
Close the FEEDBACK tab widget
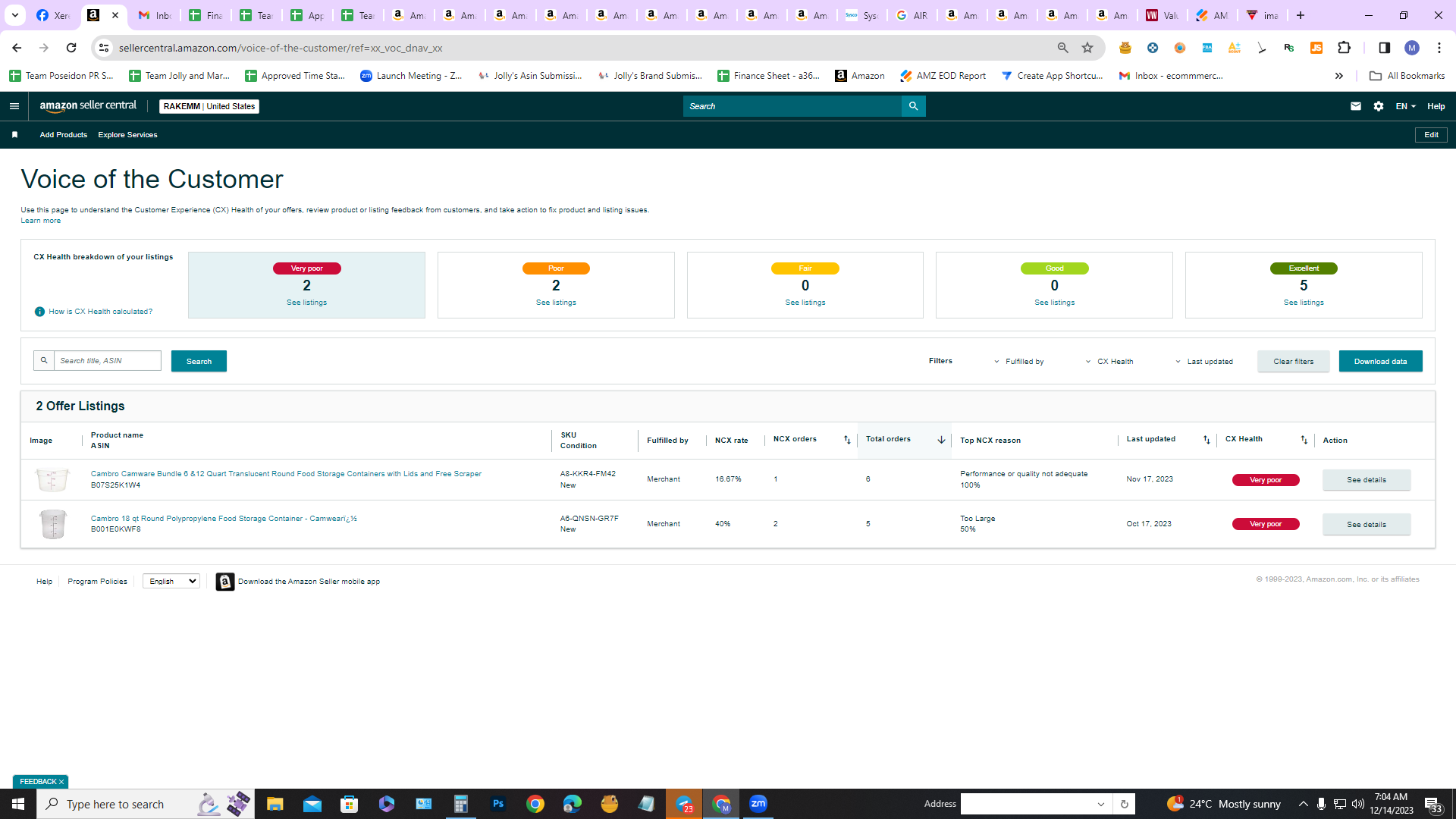61,782
